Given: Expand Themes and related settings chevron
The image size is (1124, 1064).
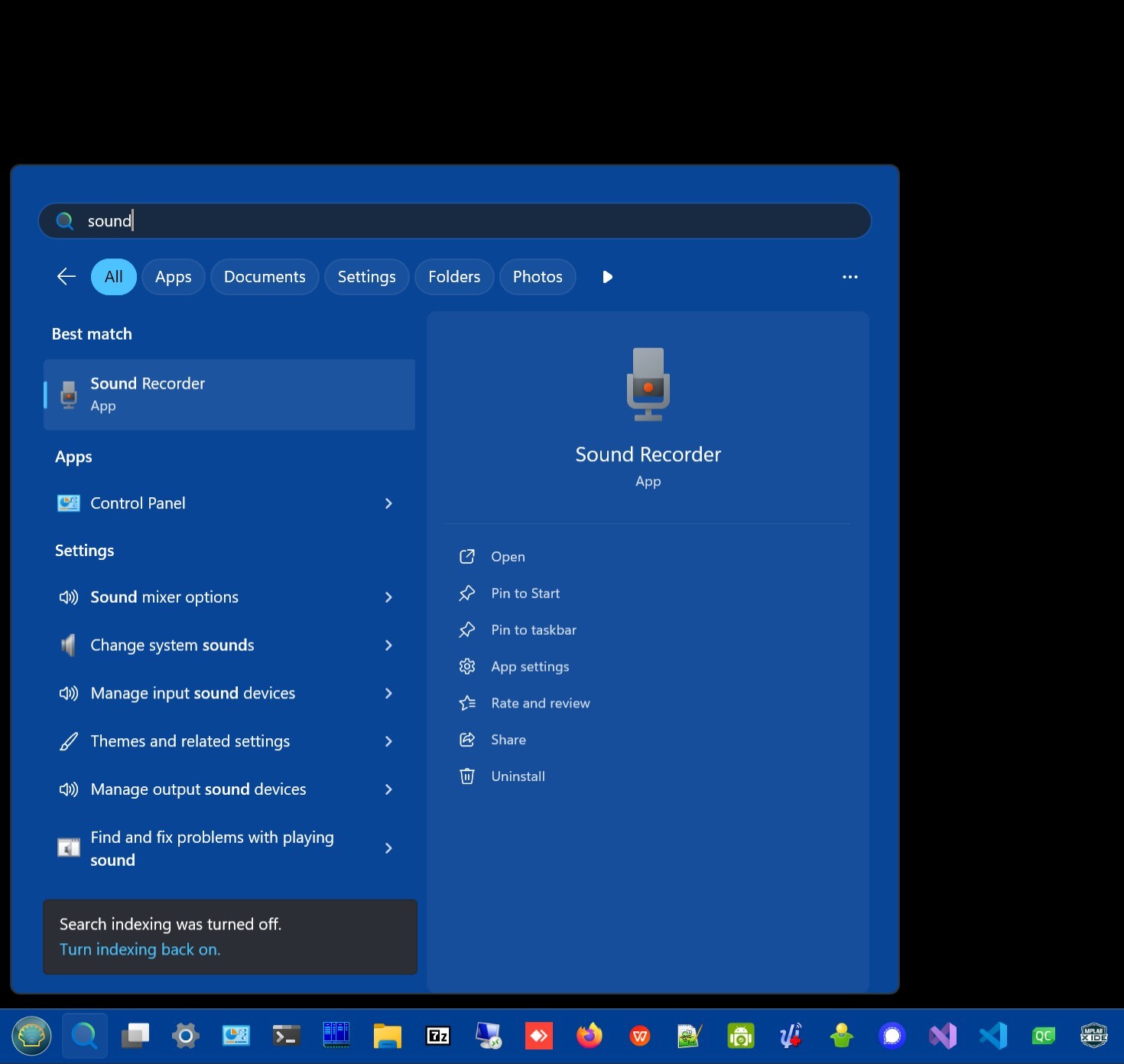Looking at the screenshot, I should click(388, 741).
